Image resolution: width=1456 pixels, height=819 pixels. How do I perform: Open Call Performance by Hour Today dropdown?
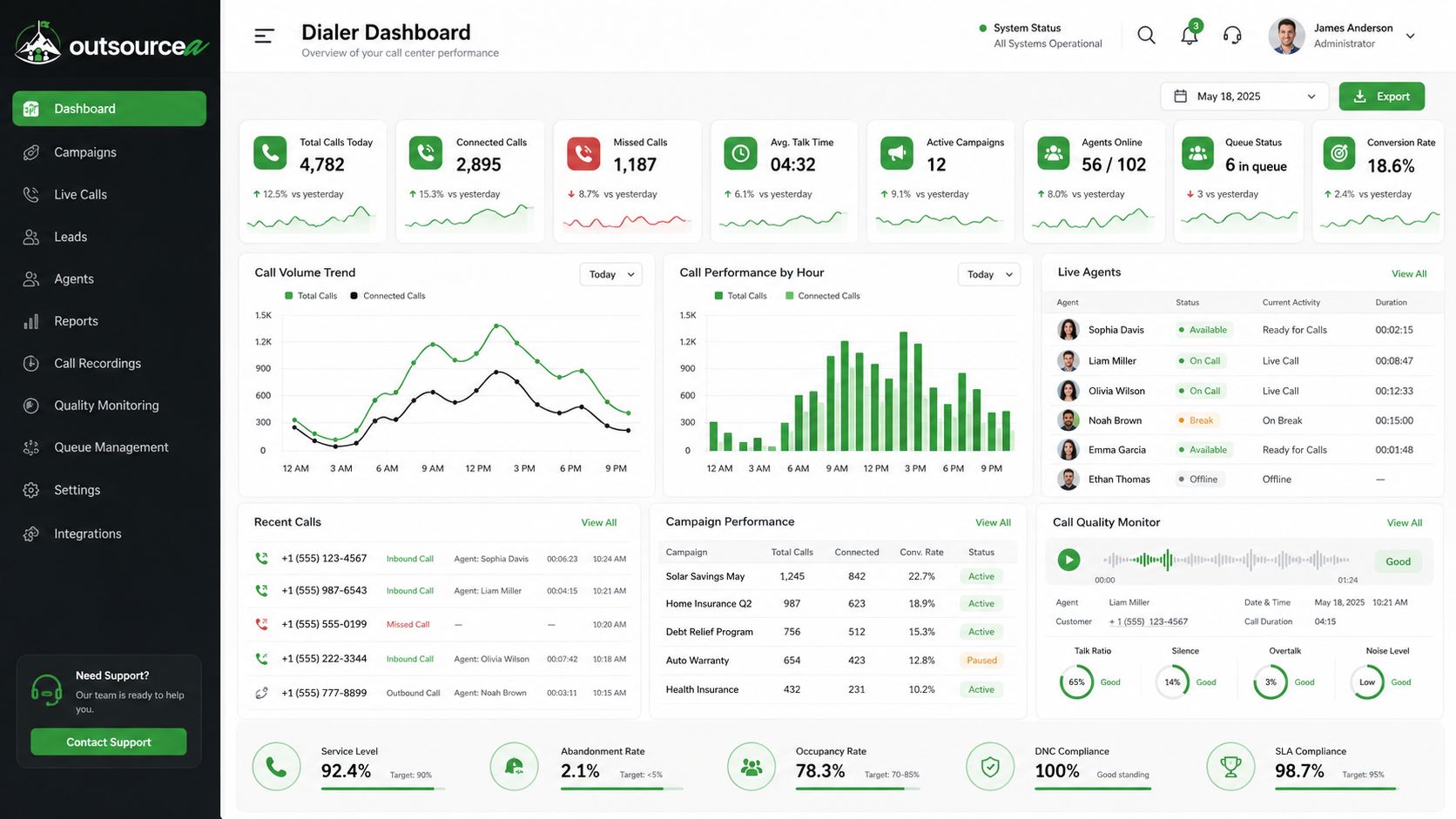point(989,274)
